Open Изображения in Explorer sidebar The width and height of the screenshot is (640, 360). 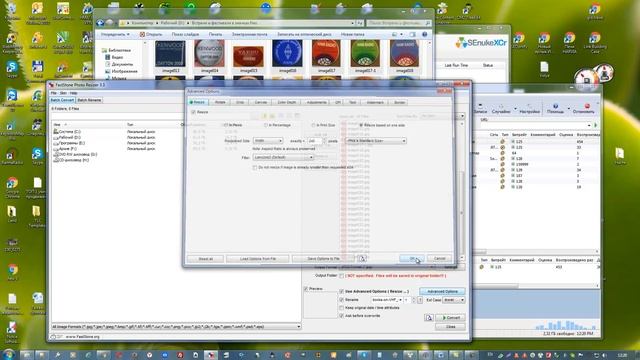[121, 71]
